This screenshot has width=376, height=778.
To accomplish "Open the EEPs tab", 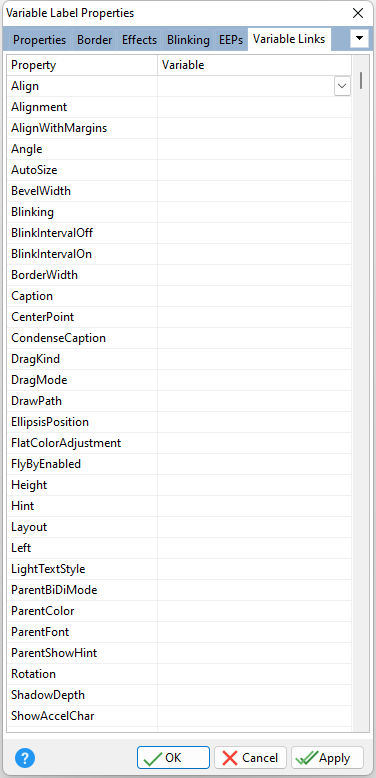I will (231, 40).
